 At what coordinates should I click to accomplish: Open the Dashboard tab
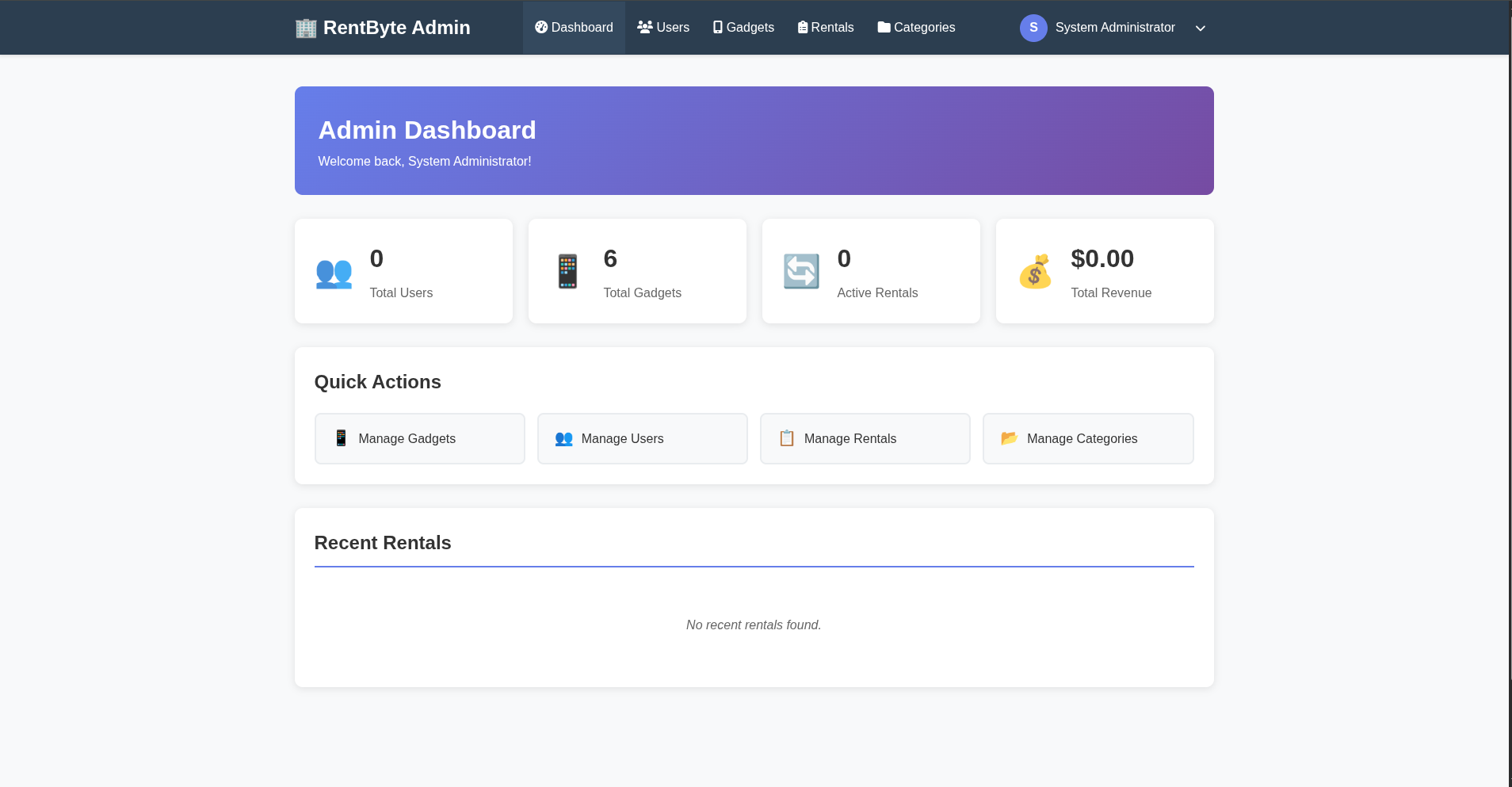pyautogui.click(x=574, y=27)
